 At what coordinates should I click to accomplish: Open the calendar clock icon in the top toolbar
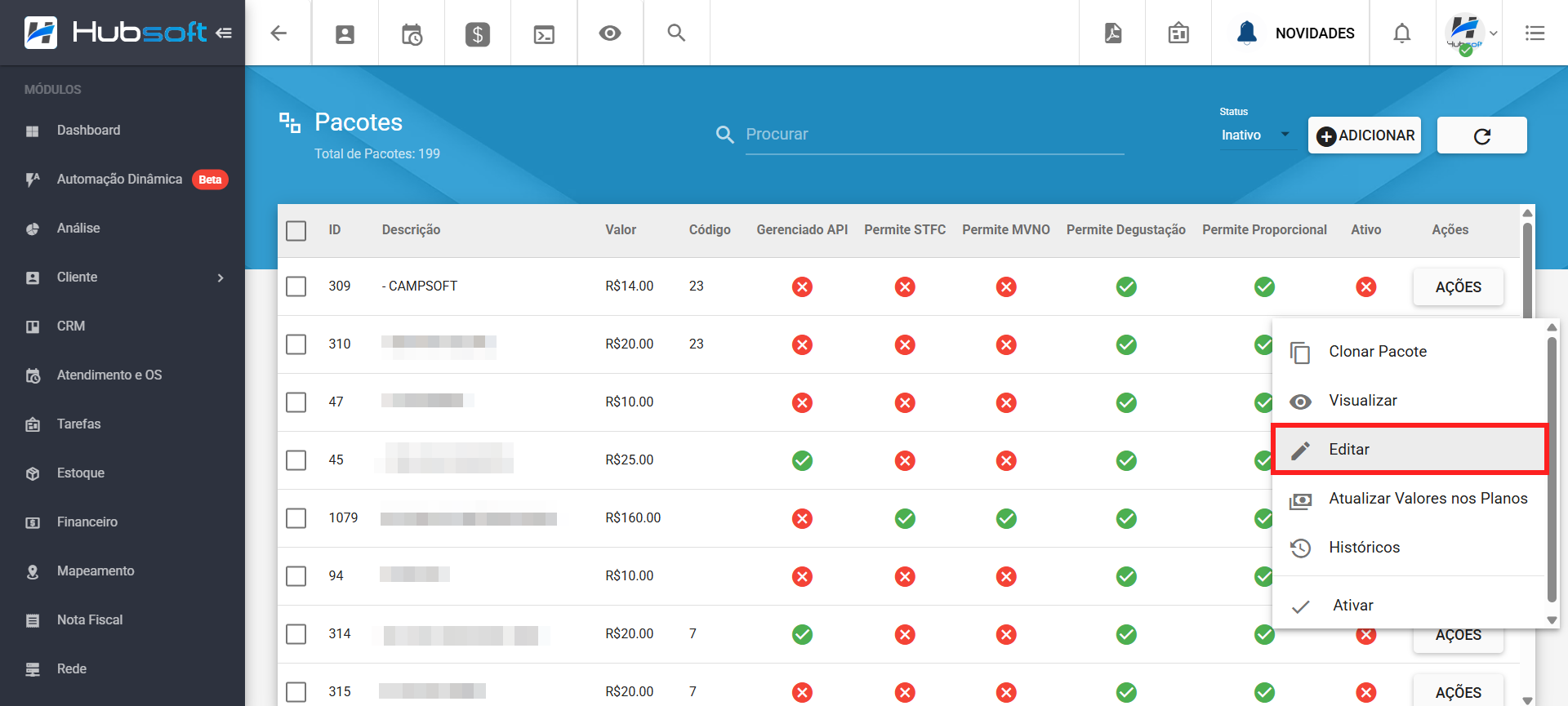pyautogui.click(x=412, y=34)
